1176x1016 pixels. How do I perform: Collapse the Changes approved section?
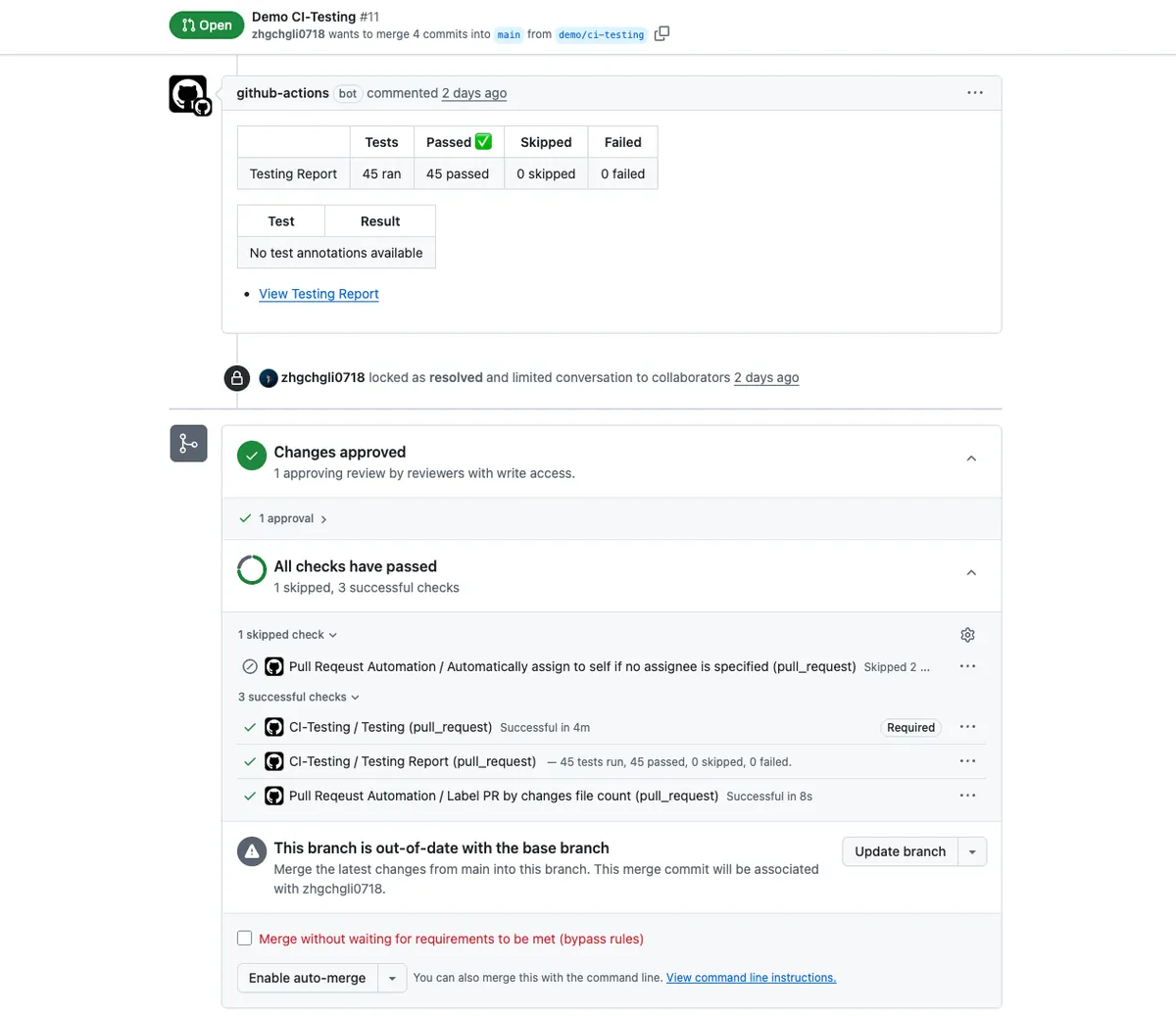pyautogui.click(x=971, y=459)
